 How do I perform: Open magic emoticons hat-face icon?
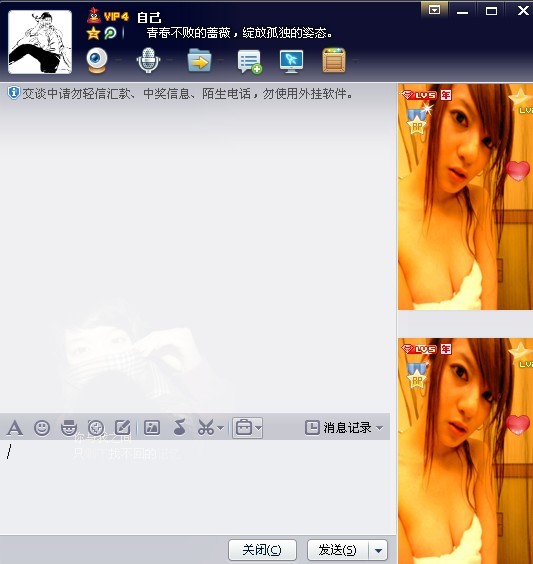pos(69,428)
